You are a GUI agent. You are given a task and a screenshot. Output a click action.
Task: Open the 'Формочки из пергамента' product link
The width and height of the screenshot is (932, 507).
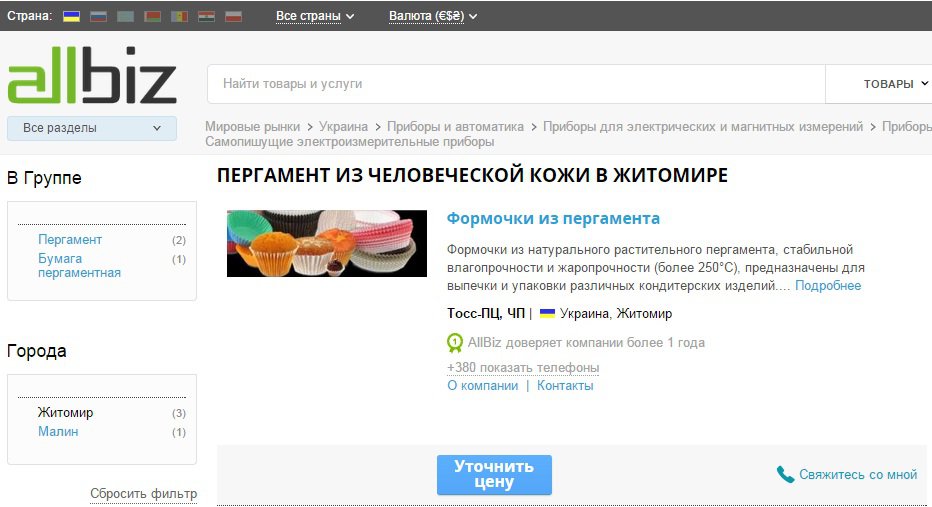click(553, 218)
